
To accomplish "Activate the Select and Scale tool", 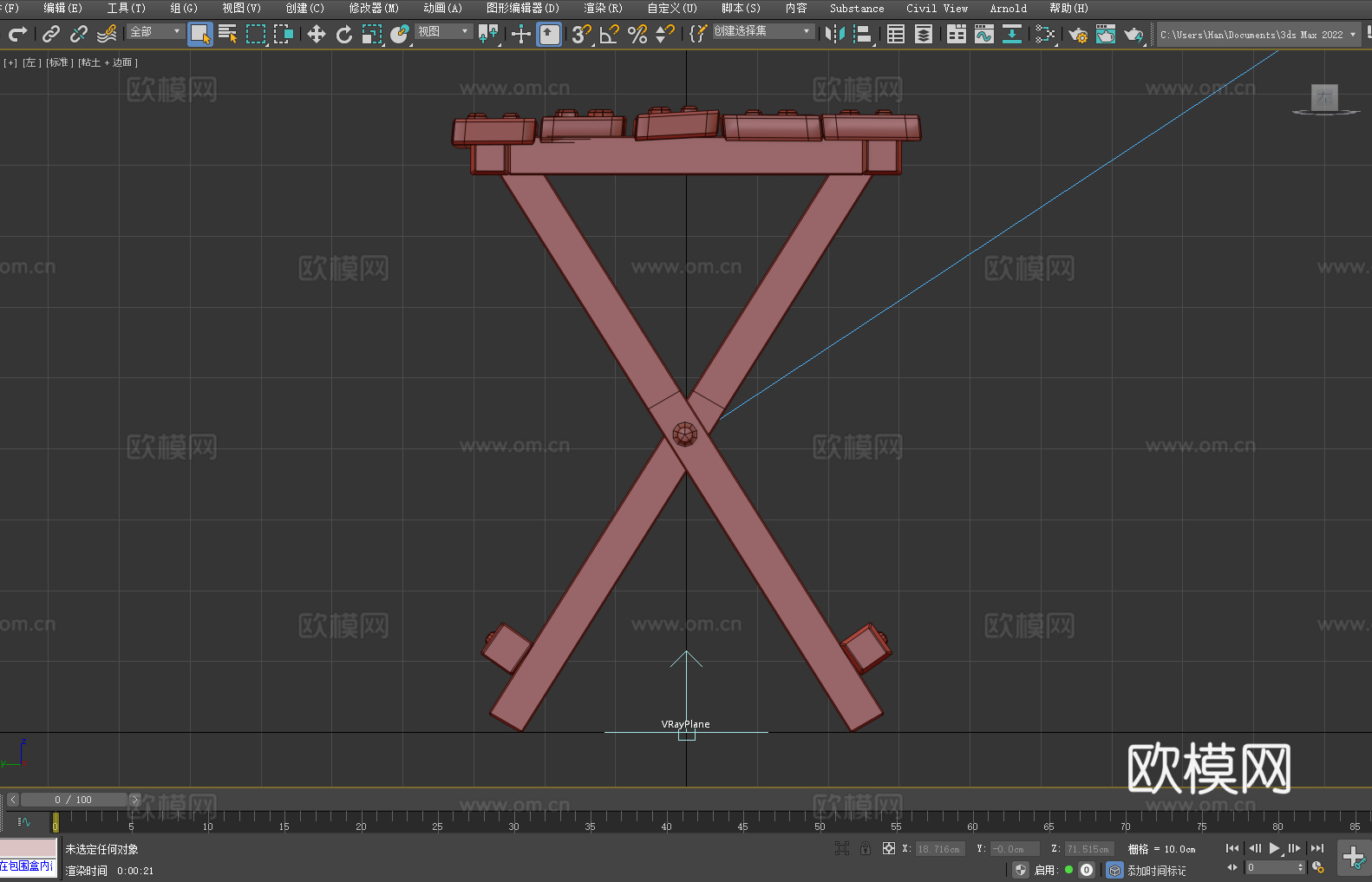I will tap(372, 34).
